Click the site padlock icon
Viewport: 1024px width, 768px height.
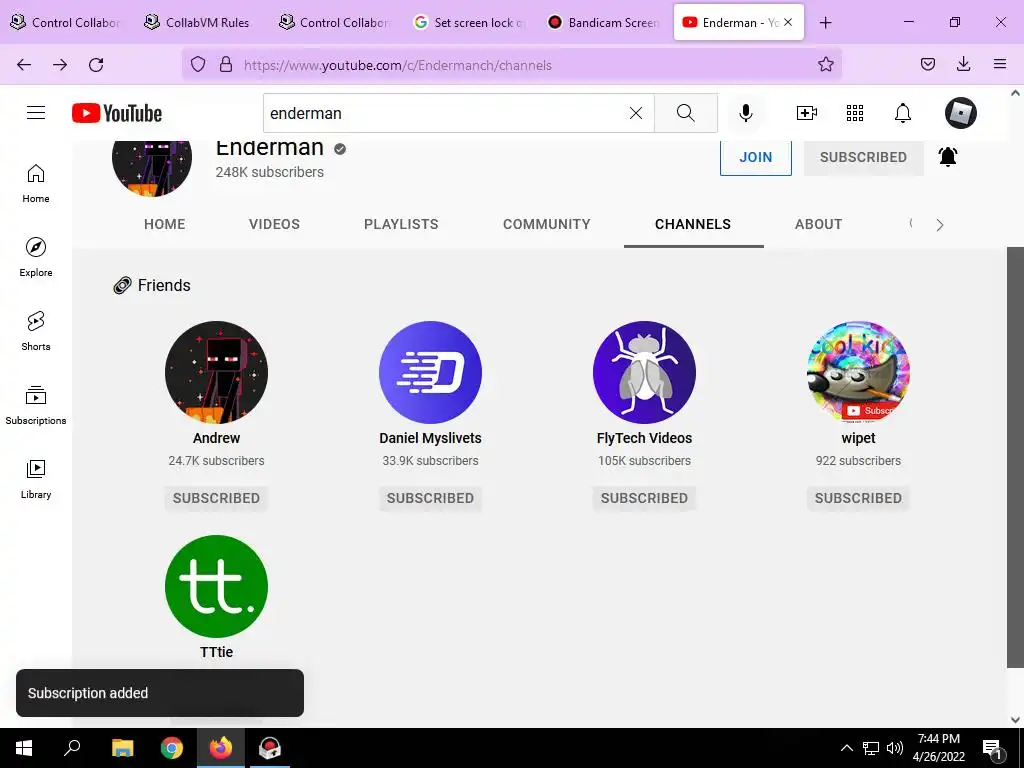226,65
